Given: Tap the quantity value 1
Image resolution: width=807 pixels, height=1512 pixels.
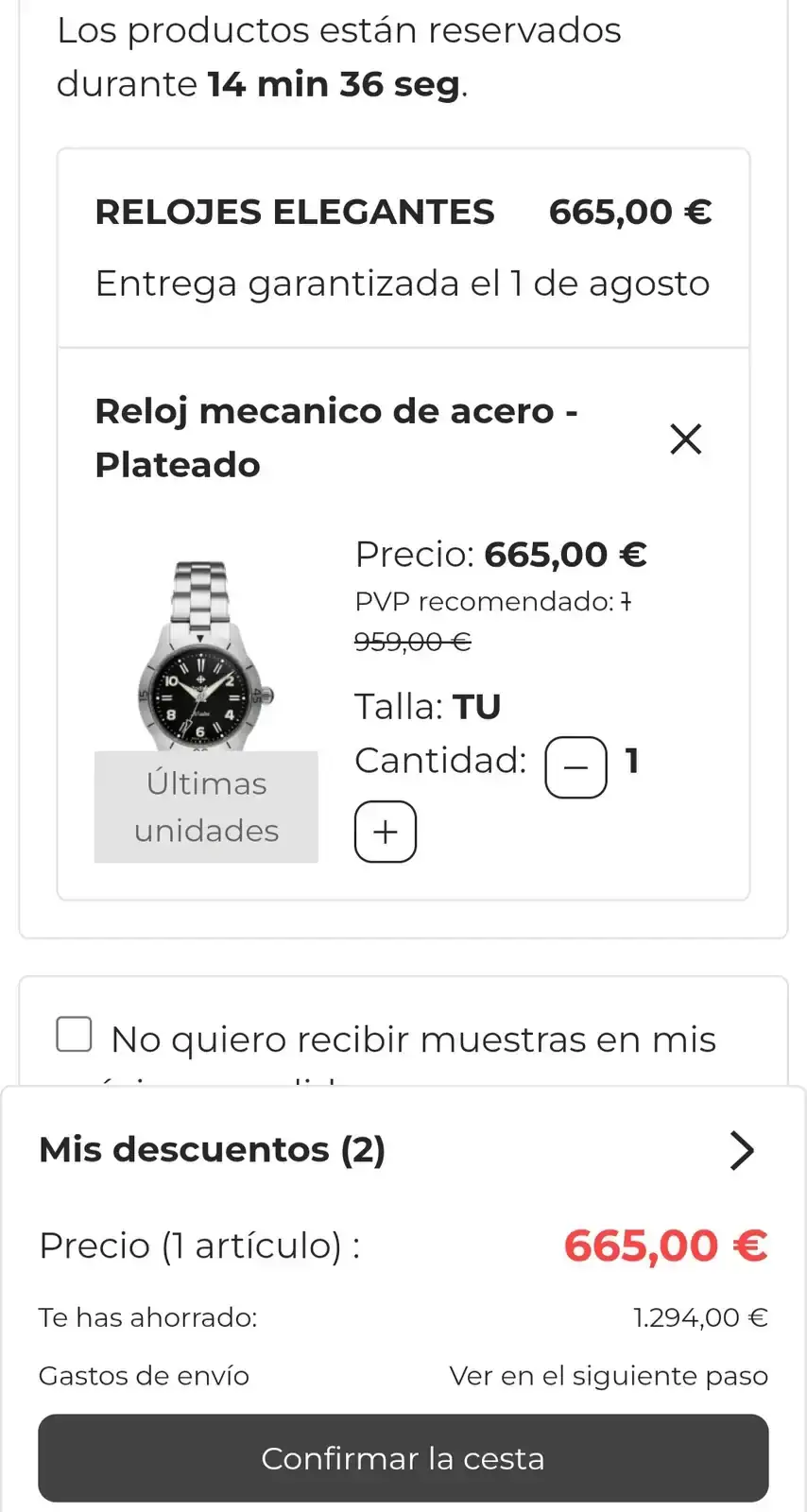Looking at the screenshot, I should point(632,761).
